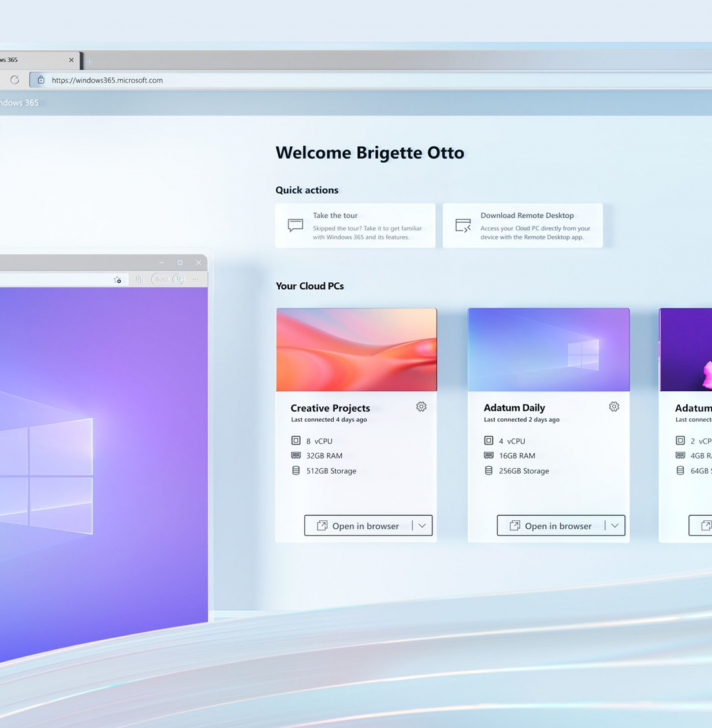Screen dimensions: 712x728
Task: Click 'Last connected 2 days ago' text
Action: point(522,420)
